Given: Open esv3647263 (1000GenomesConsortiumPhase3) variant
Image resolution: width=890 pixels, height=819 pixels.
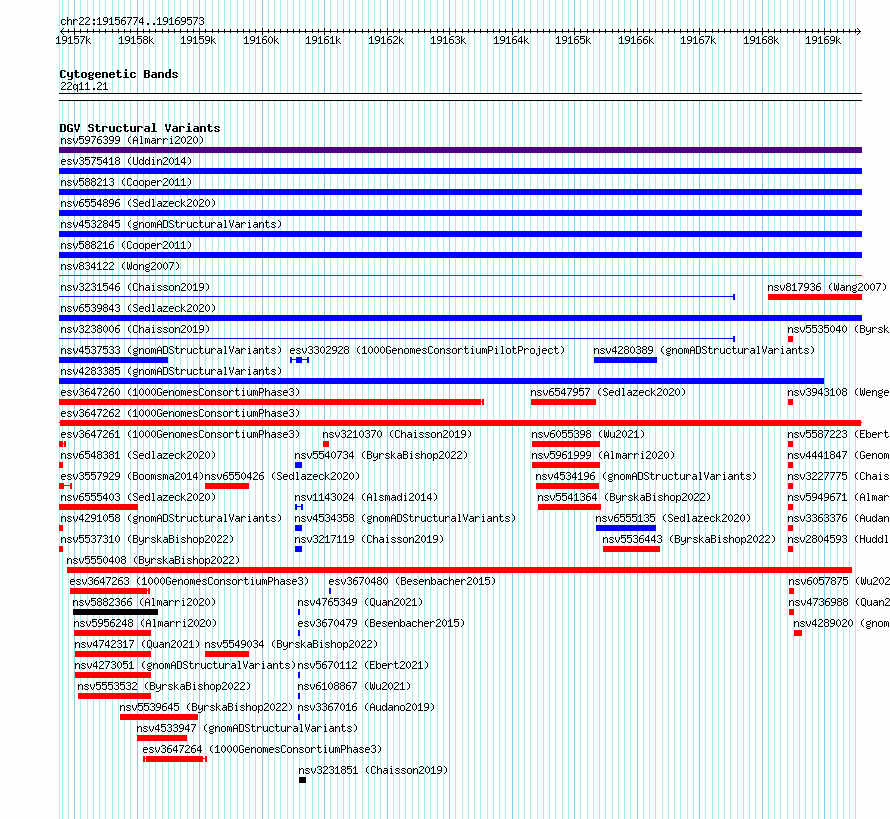Looking at the screenshot, I should click(x=189, y=581).
